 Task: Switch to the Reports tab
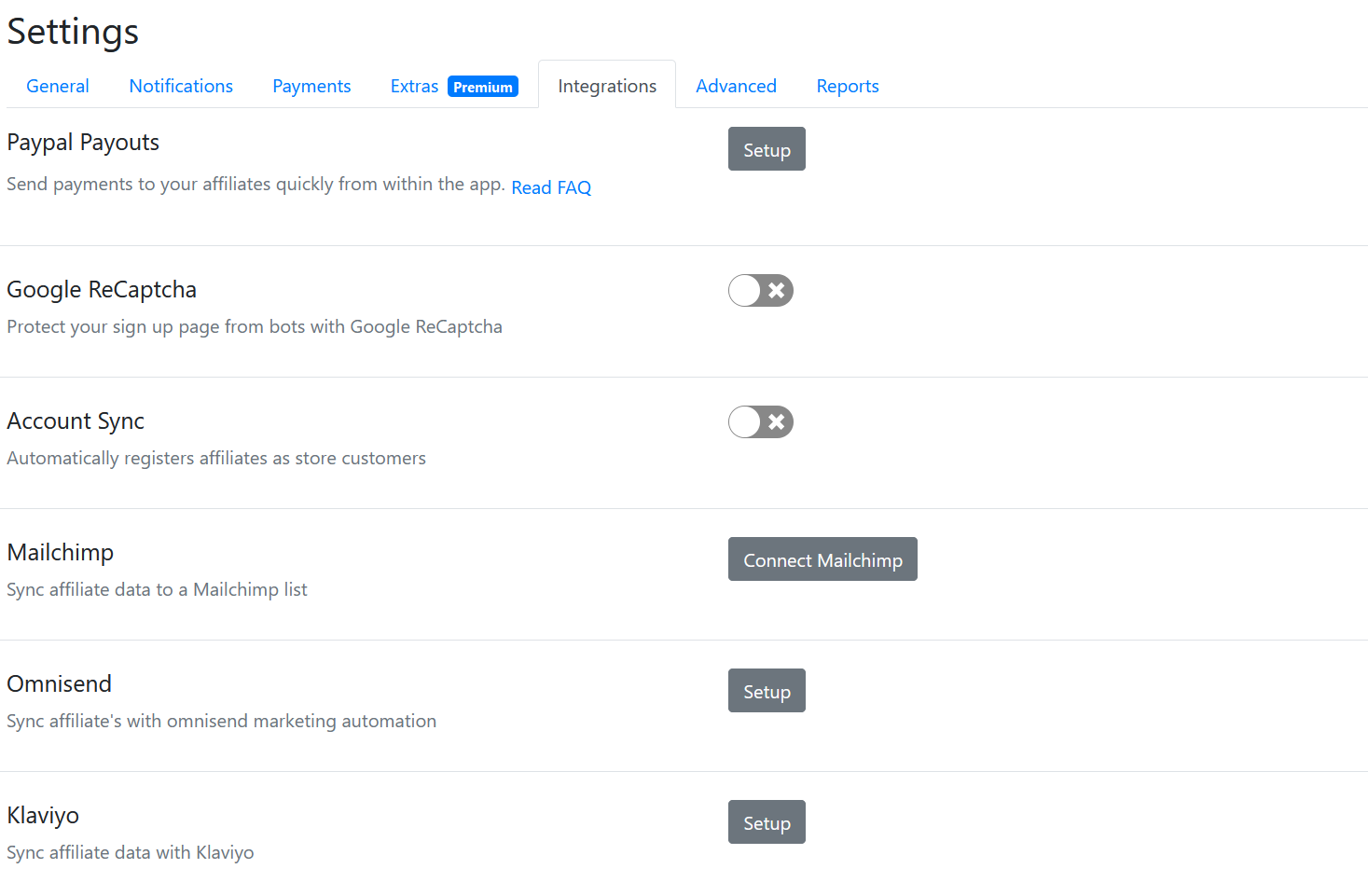point(848,86)
